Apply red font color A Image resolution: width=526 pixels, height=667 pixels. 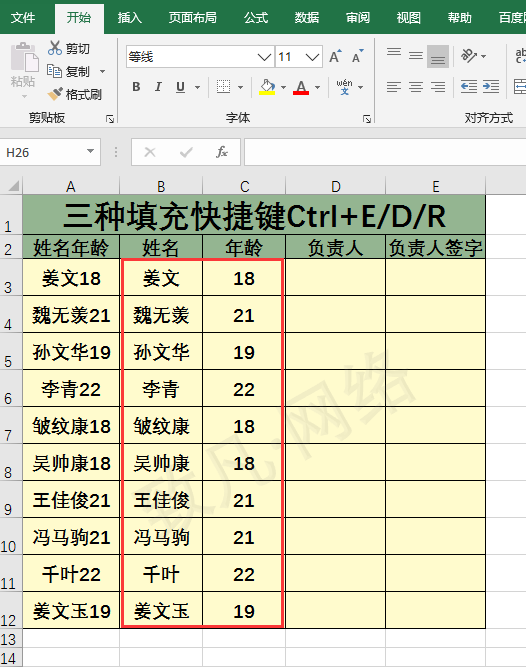301,87
